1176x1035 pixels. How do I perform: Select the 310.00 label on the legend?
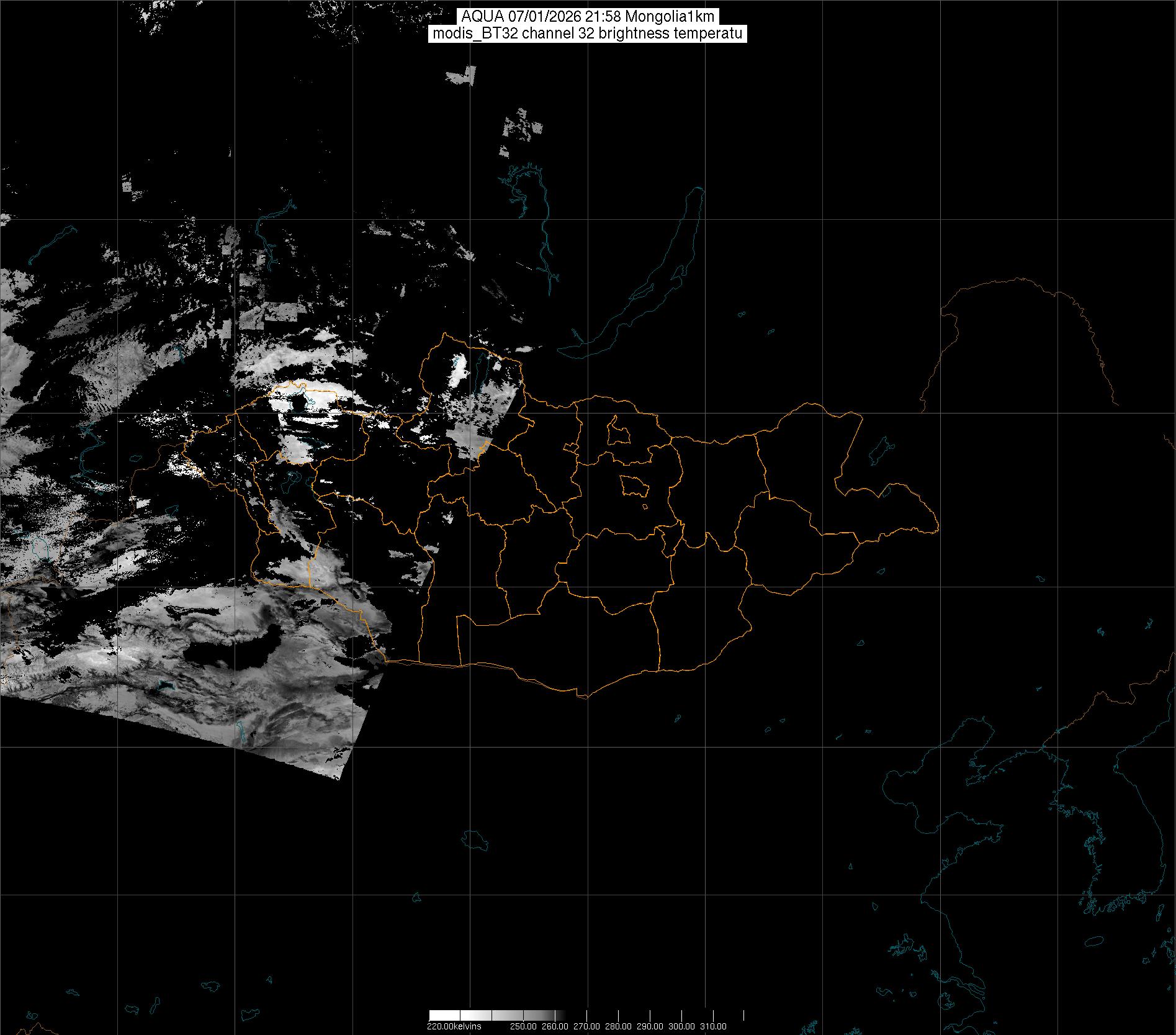click(713, 1026)
